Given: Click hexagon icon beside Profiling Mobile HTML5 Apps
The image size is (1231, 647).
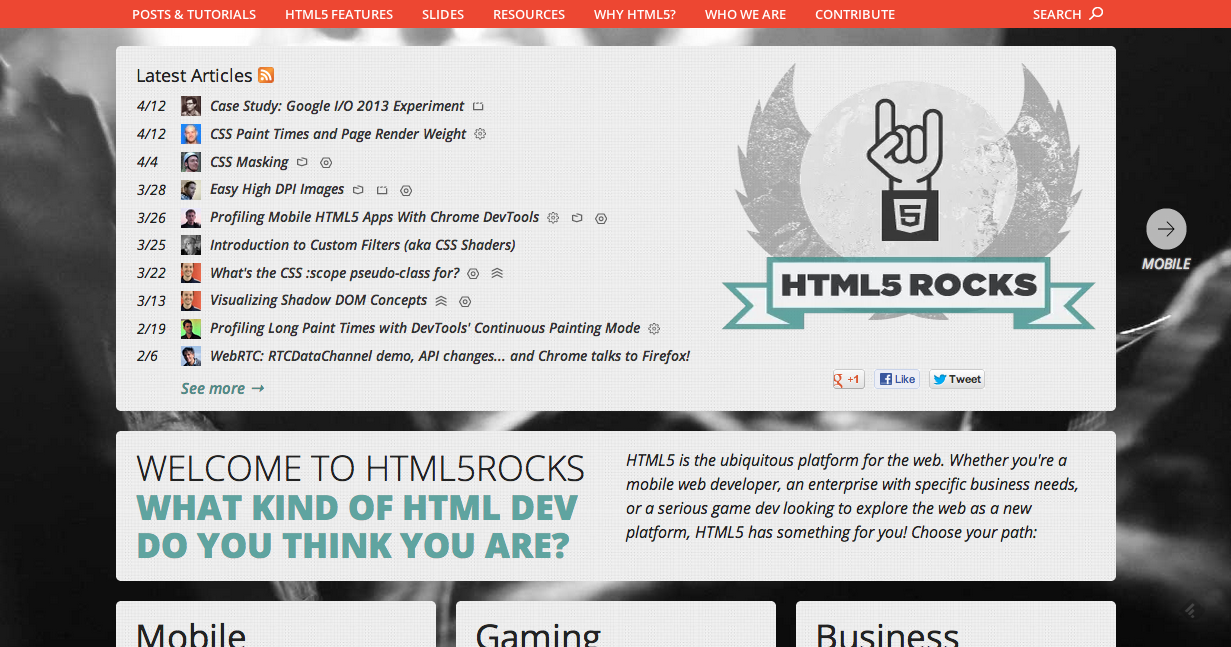Looking at the screenshot, I should 601,218.
